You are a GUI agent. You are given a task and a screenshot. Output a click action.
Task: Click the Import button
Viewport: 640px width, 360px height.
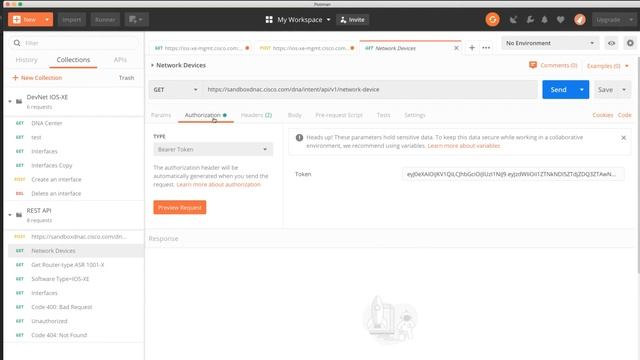[x=71, y=20]
